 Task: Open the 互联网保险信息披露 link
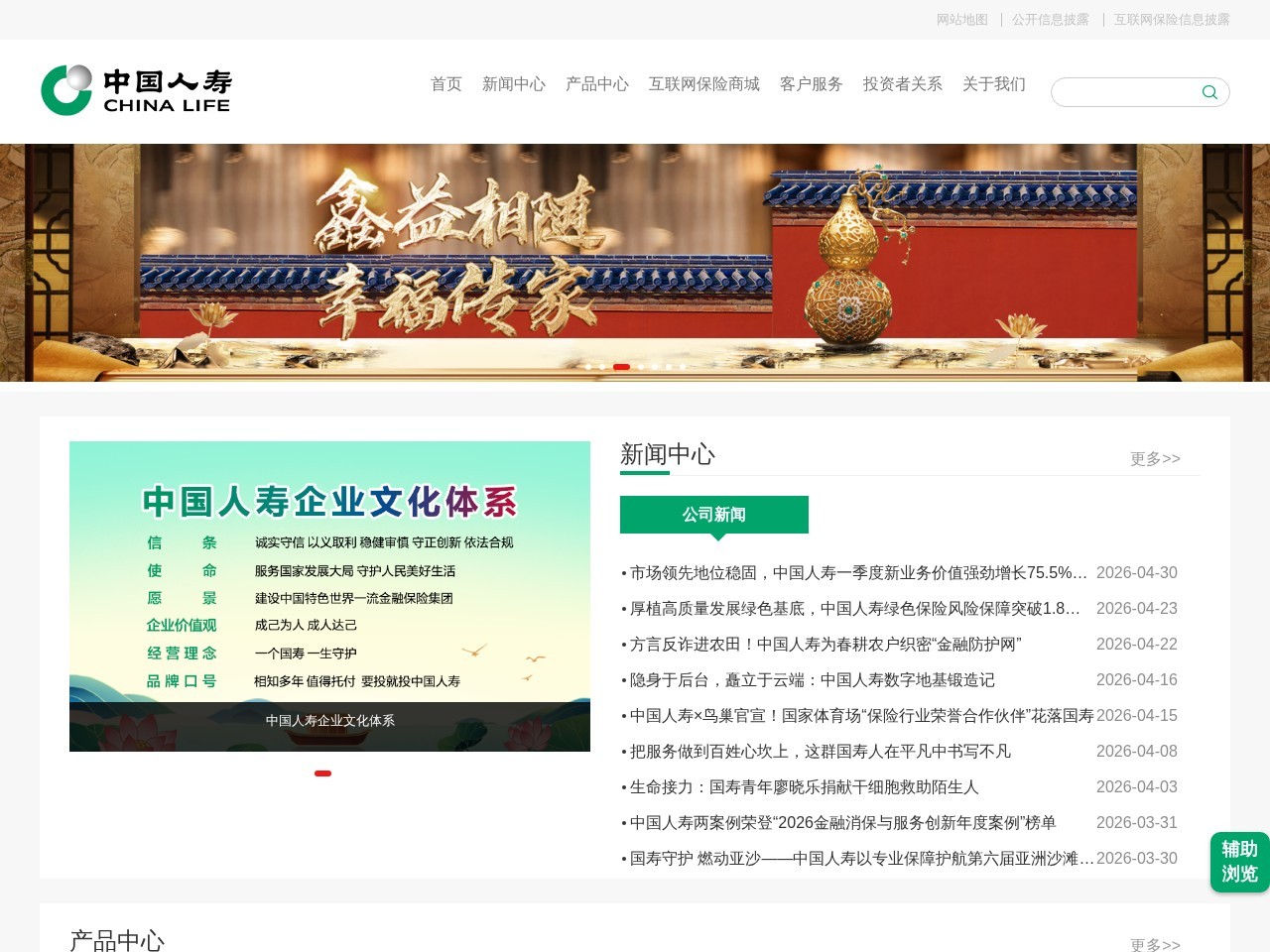(1172, 20)
